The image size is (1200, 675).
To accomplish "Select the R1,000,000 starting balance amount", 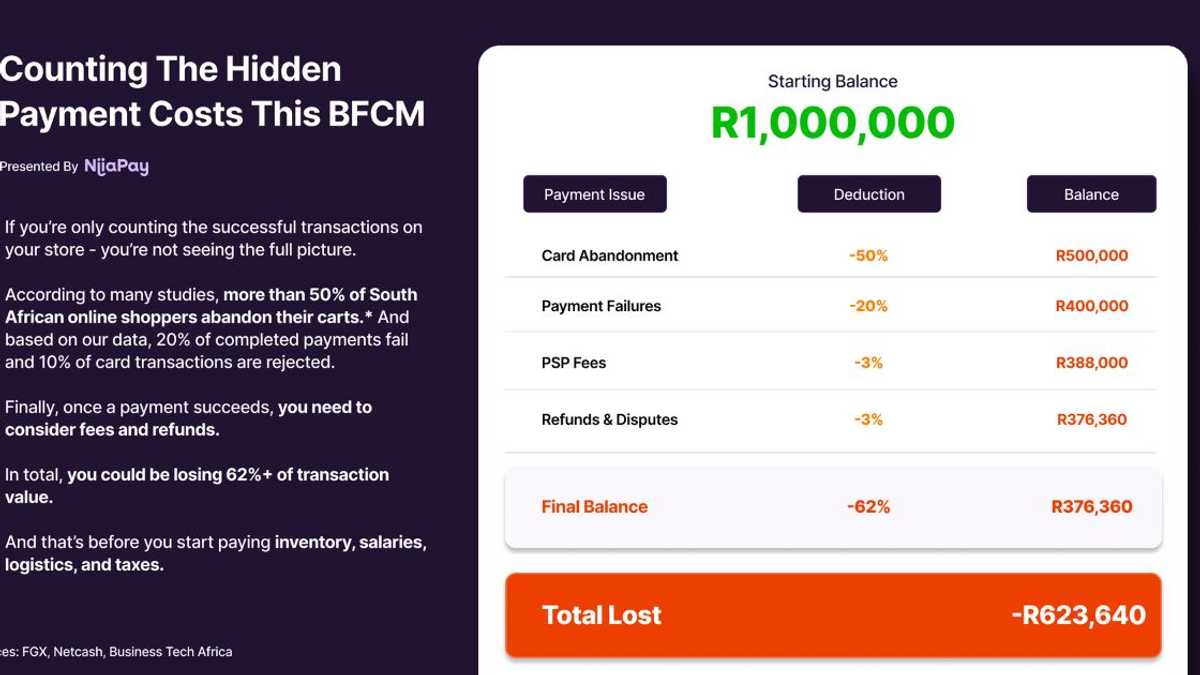I will [832, 123].
